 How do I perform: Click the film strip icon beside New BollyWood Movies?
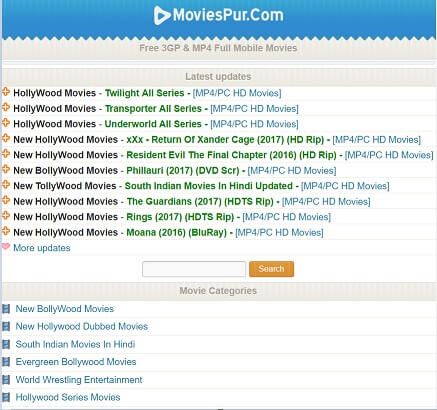coord(6,309)
